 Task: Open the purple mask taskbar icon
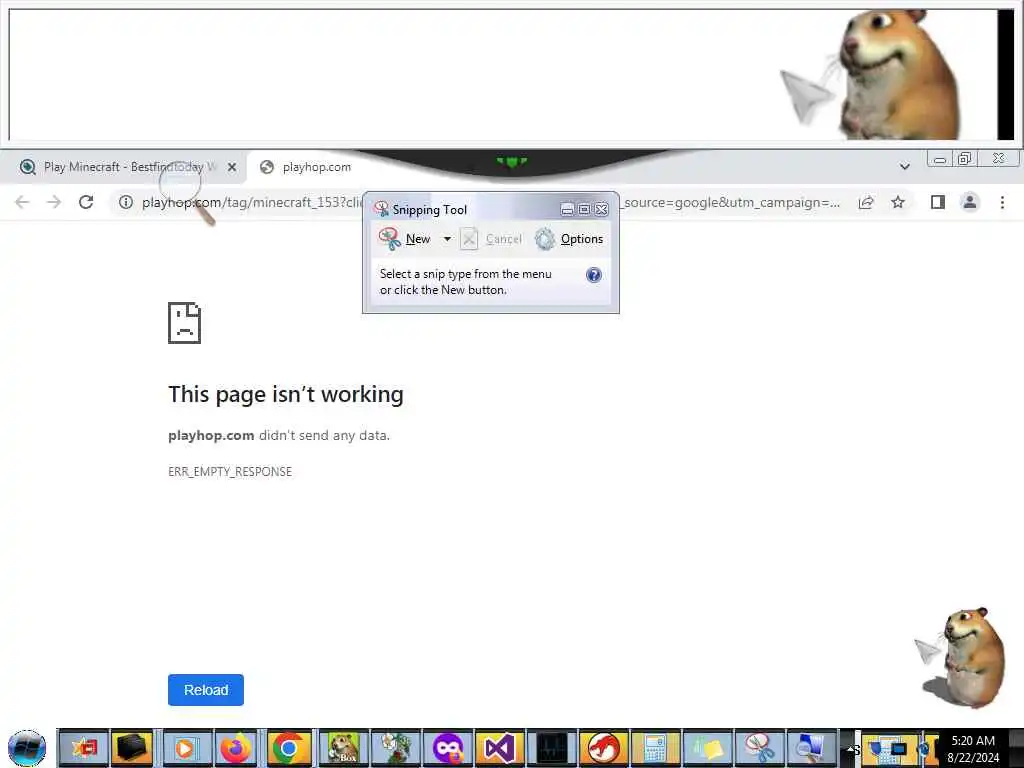447,748
